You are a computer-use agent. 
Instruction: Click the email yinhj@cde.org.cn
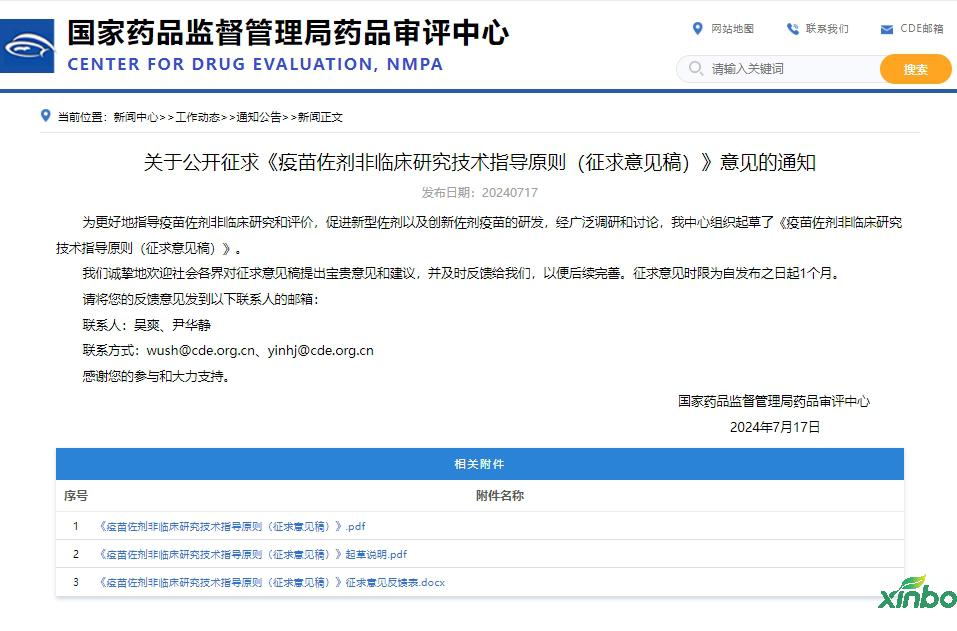click(x=320, y=351)
